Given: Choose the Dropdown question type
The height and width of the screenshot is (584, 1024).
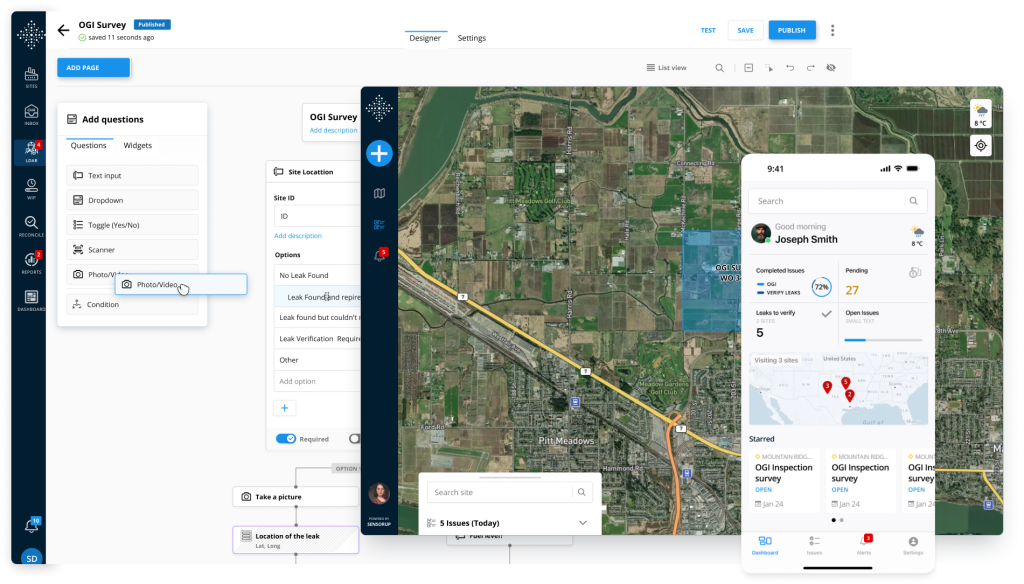Looking at the screenshot, I should (x=132, y=201).
